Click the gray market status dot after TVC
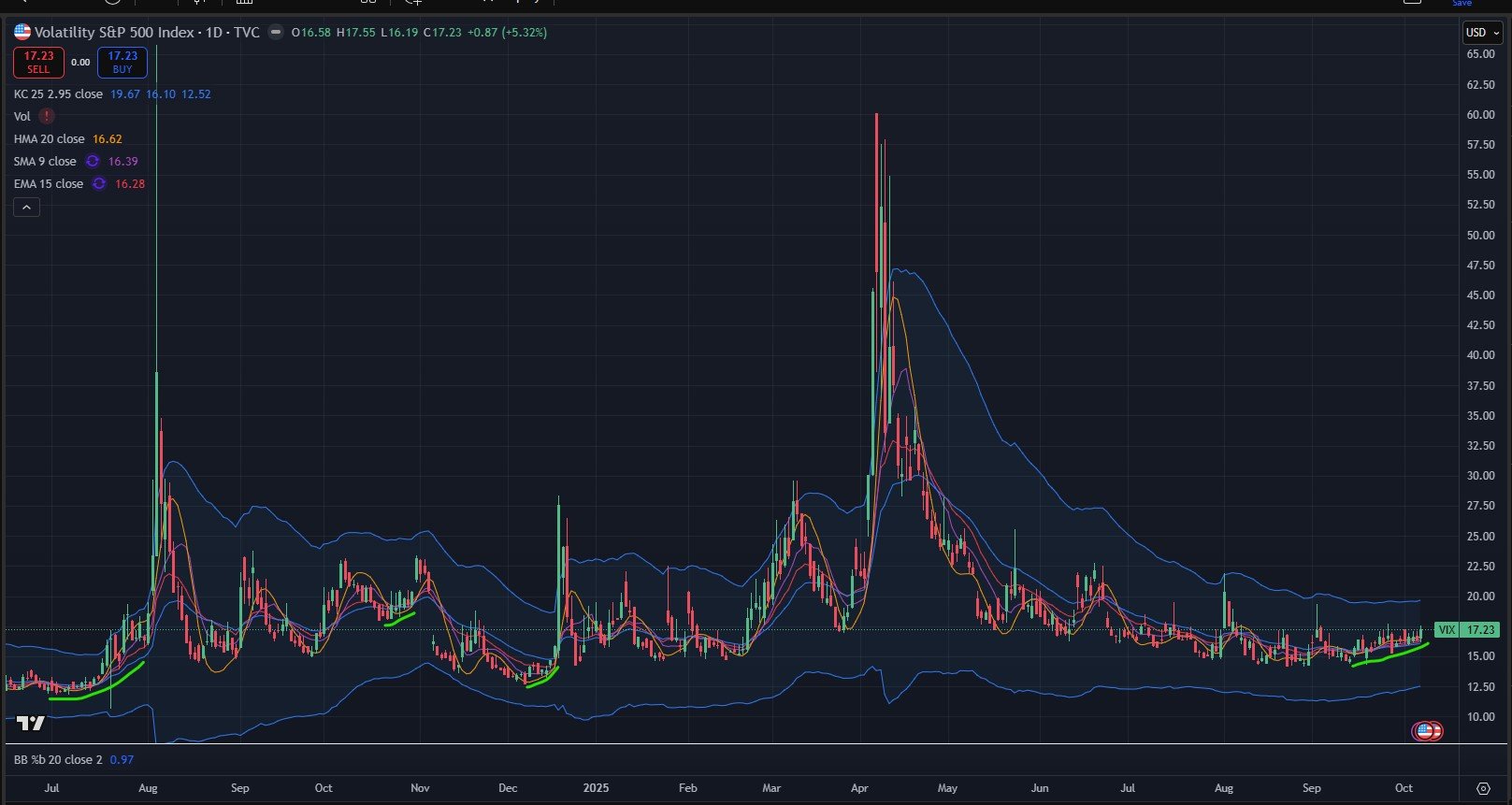The width and height of the screenshot is (1512, 805). coord(276,33)
